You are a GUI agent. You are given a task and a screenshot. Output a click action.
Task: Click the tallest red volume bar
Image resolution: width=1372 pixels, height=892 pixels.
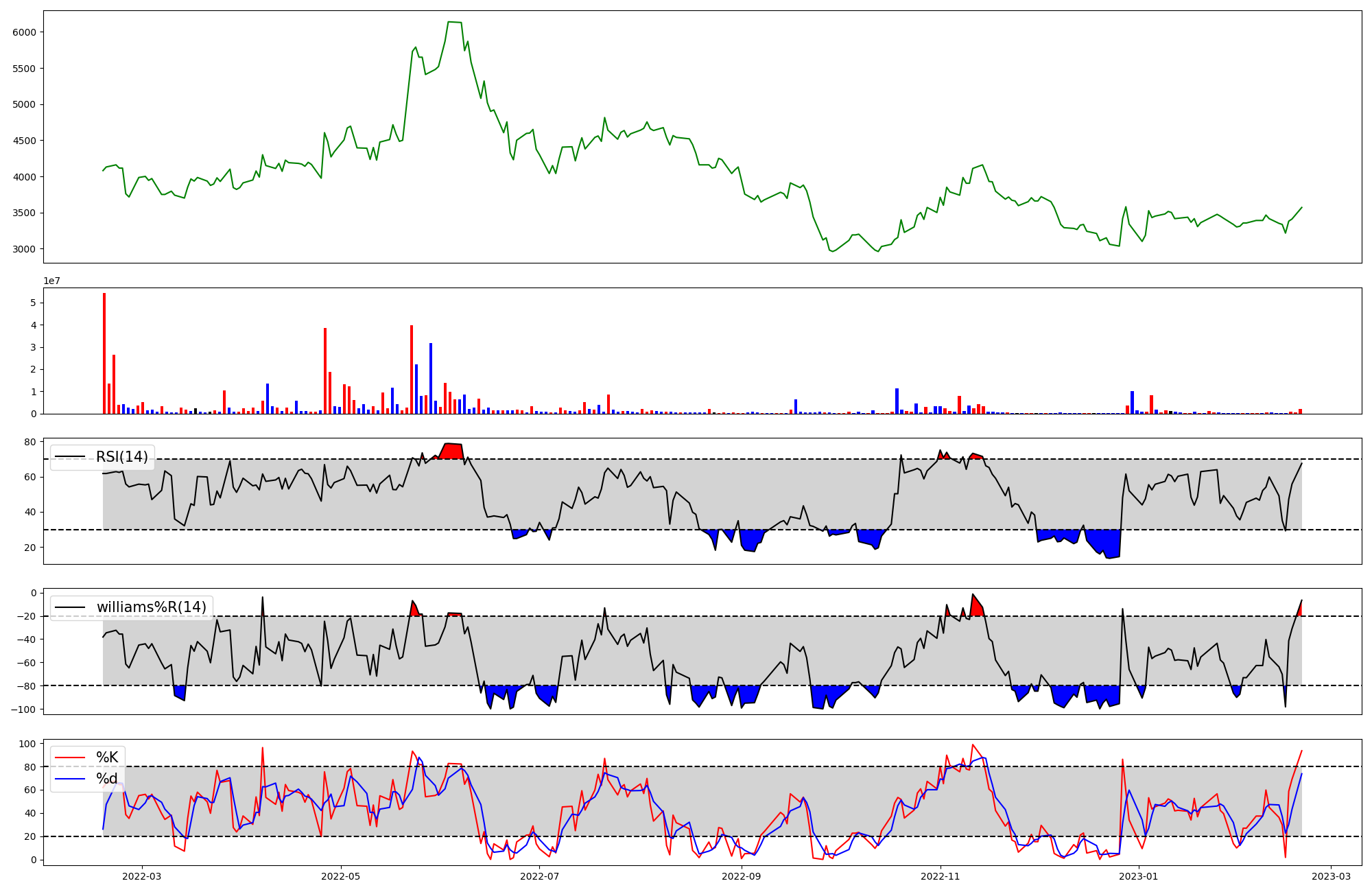click(104, 353)
